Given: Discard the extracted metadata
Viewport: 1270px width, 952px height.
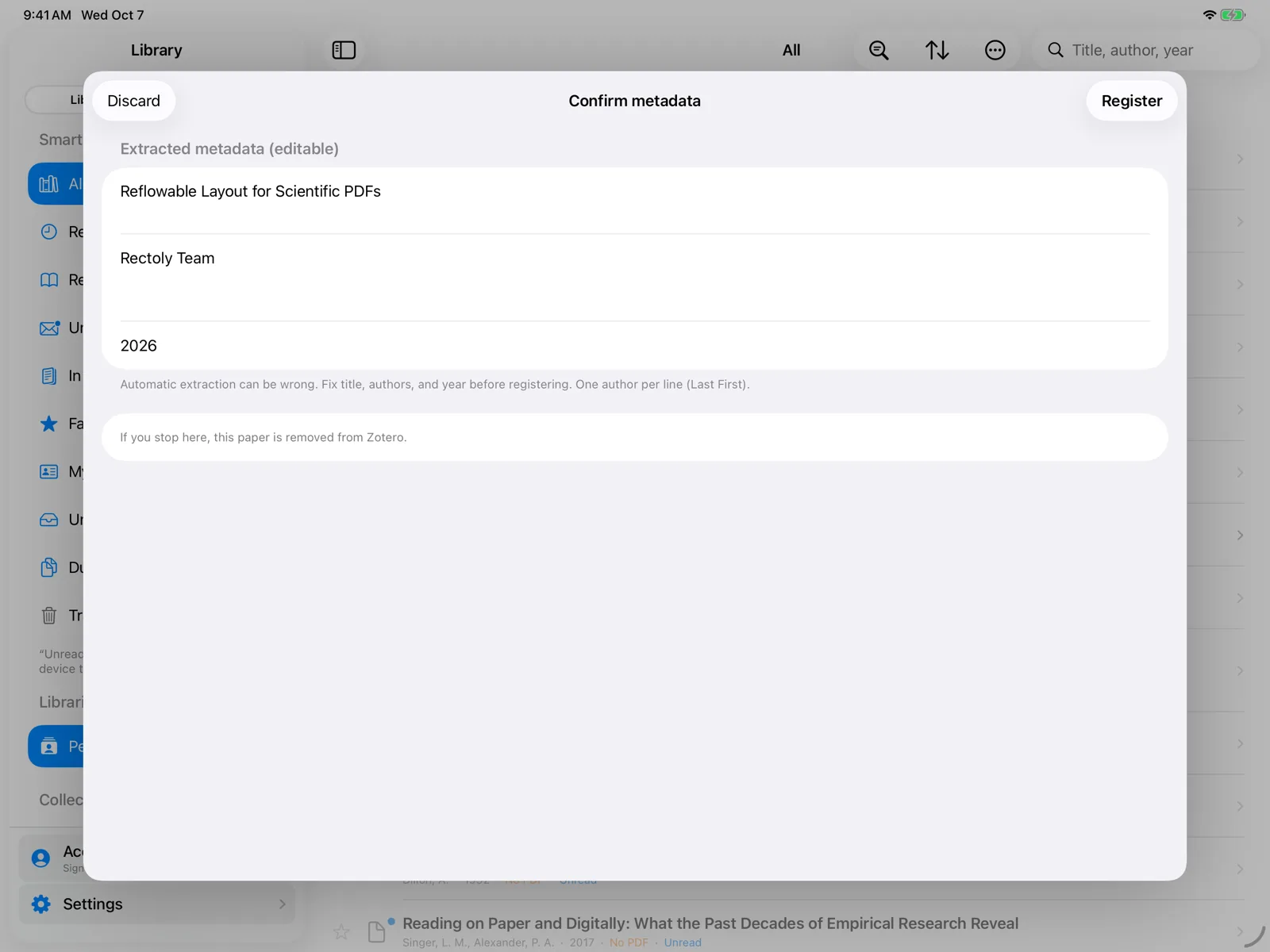Looking at the screenshot, I should click(x=133, y=101).
